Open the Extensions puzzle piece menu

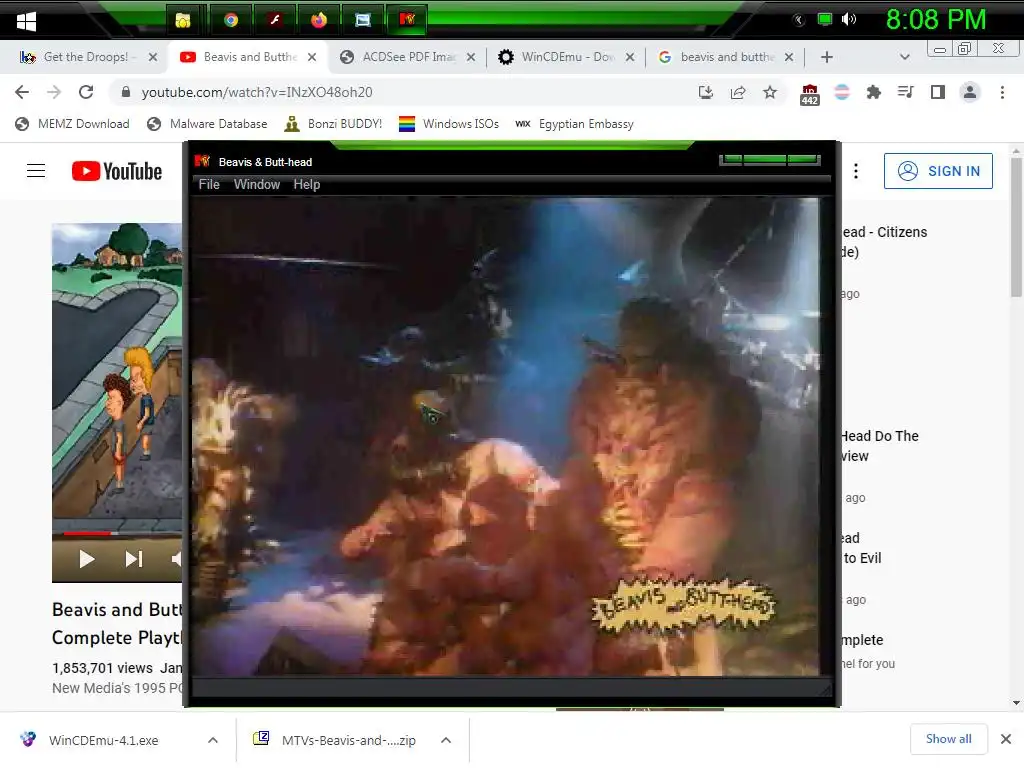(873, 92)
